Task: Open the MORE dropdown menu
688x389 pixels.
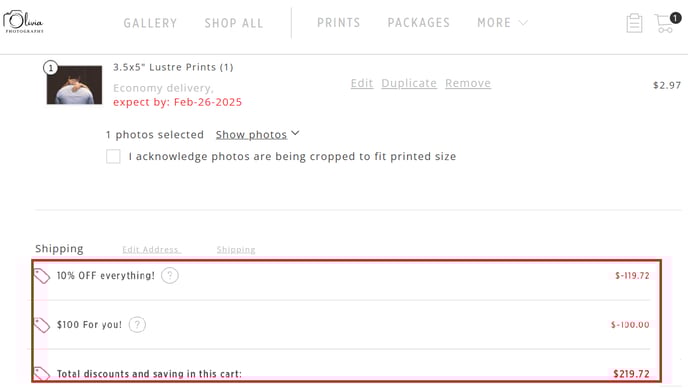Action: (502, 23)
